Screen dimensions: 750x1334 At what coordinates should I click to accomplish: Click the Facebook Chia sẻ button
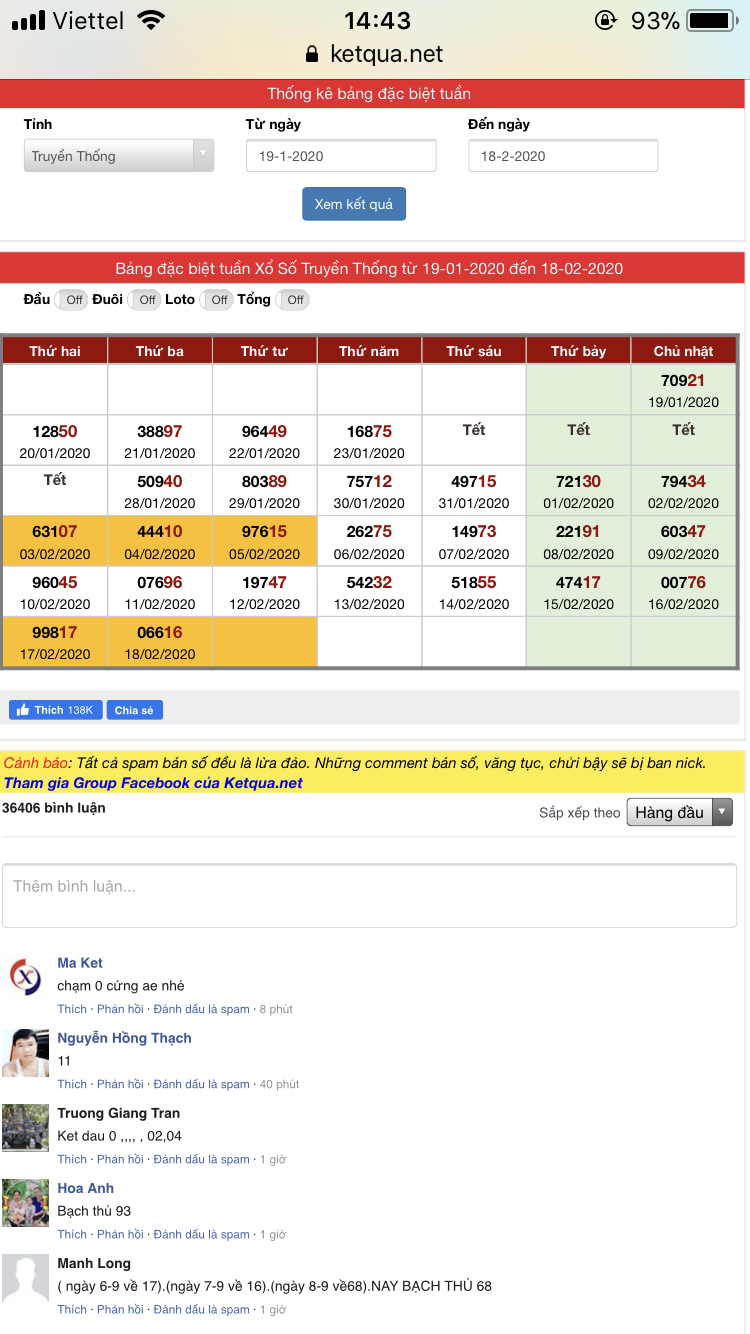click(x=134, y=710)
